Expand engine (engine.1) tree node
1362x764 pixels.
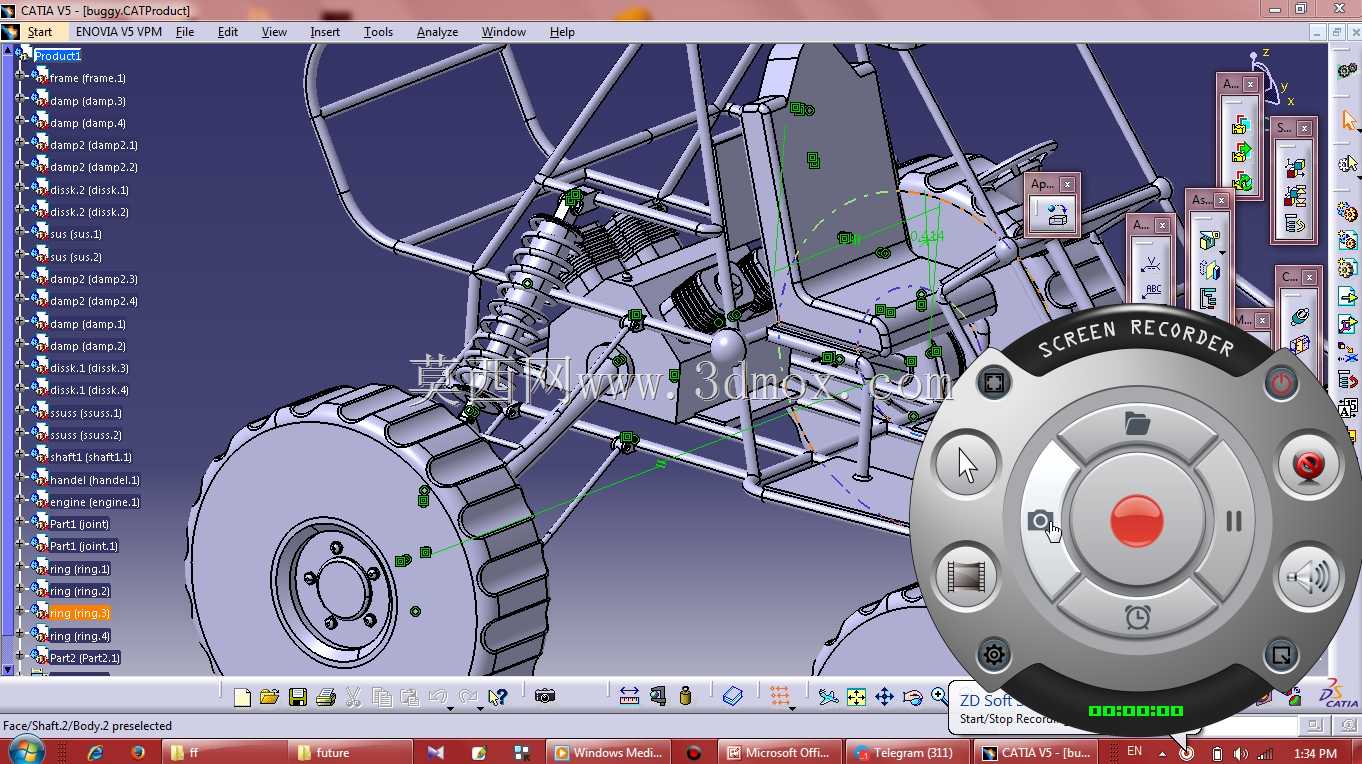20,501
